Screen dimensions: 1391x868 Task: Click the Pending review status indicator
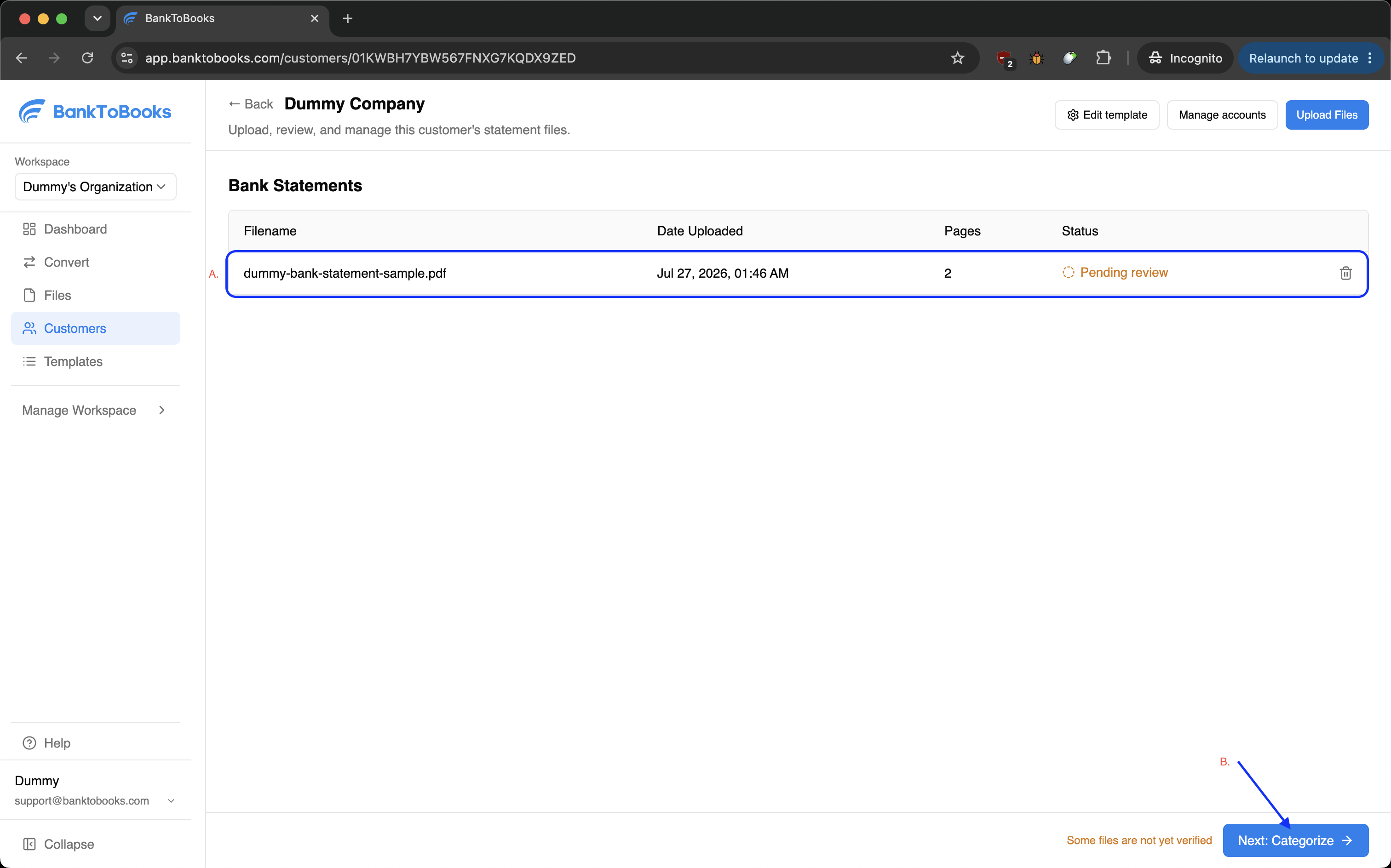pos(1115,272)
